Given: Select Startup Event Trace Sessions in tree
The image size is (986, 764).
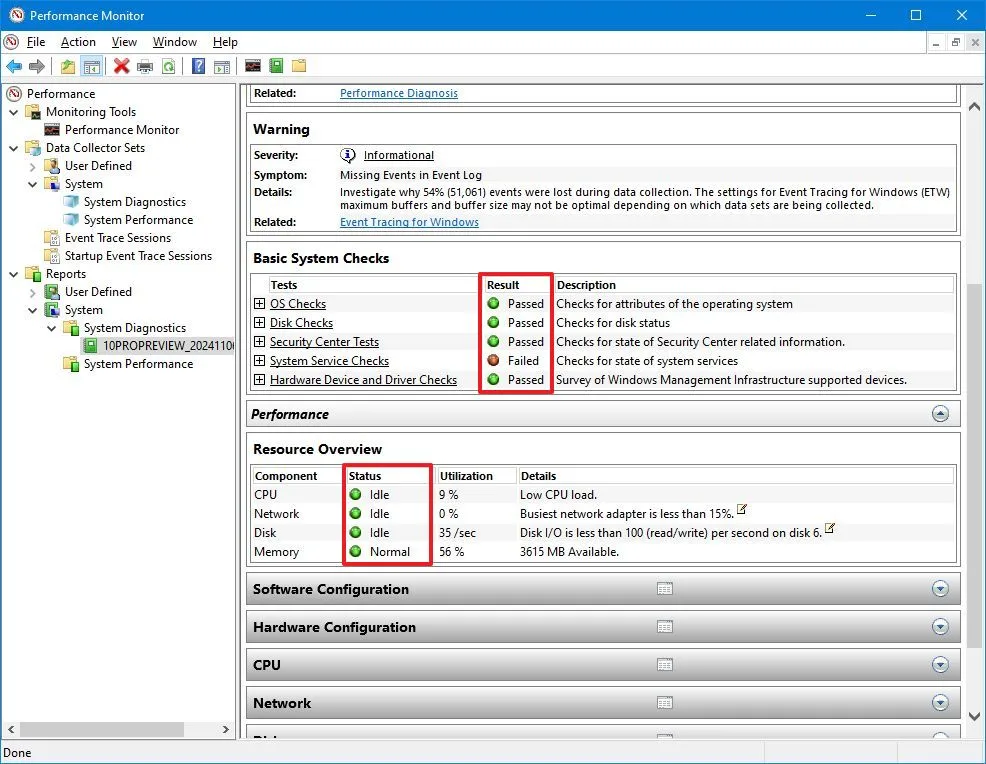Looking at the screenshot, I should click(138, 256).
